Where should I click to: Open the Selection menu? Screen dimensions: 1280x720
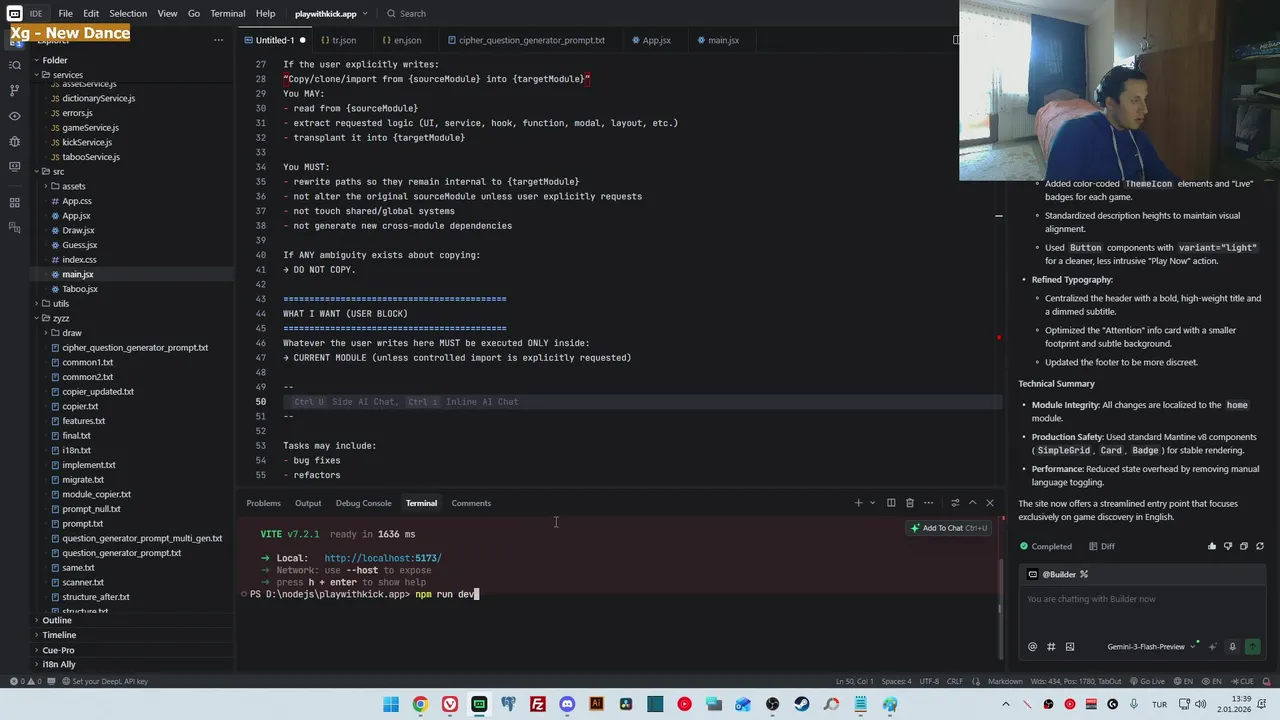point(127,14)
